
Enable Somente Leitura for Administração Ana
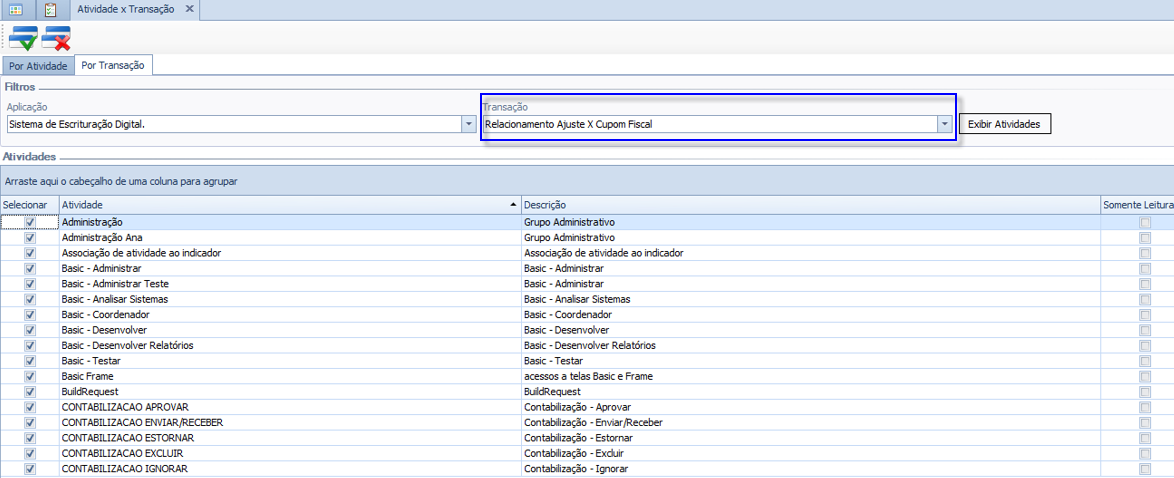click(x=1145, y=238)
